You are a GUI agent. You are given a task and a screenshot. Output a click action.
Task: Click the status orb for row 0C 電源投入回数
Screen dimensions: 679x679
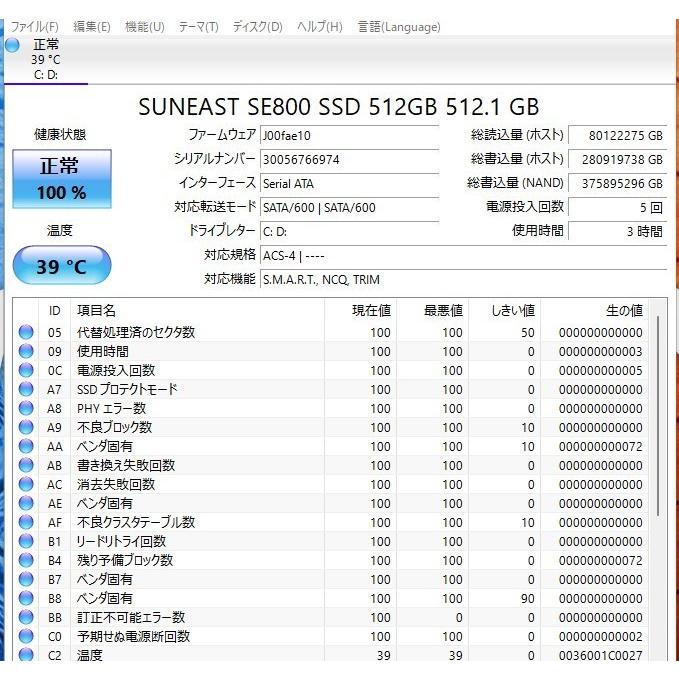coord(26,370)
